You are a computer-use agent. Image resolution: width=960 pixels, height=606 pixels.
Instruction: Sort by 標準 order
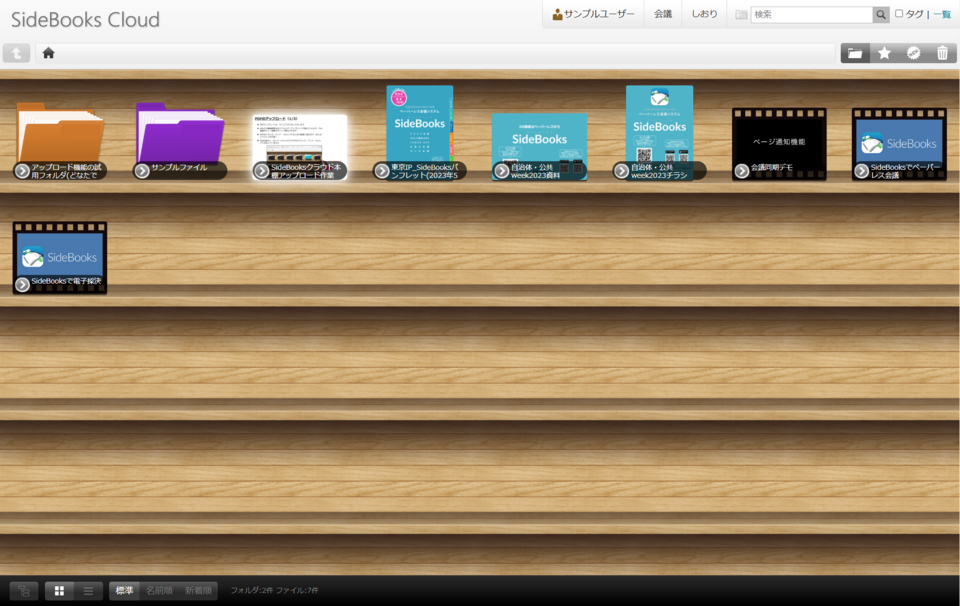[x=124, y=591]
